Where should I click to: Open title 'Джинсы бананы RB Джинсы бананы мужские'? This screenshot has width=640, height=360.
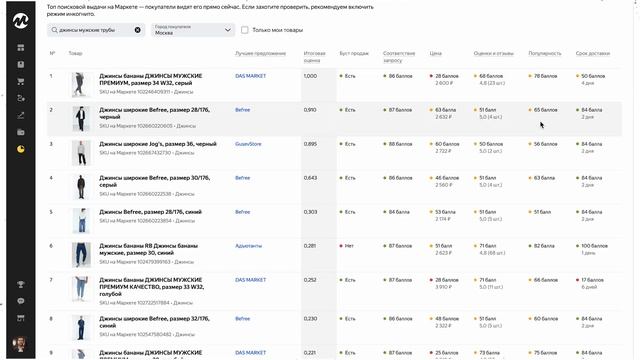click(x=149, y=249)
